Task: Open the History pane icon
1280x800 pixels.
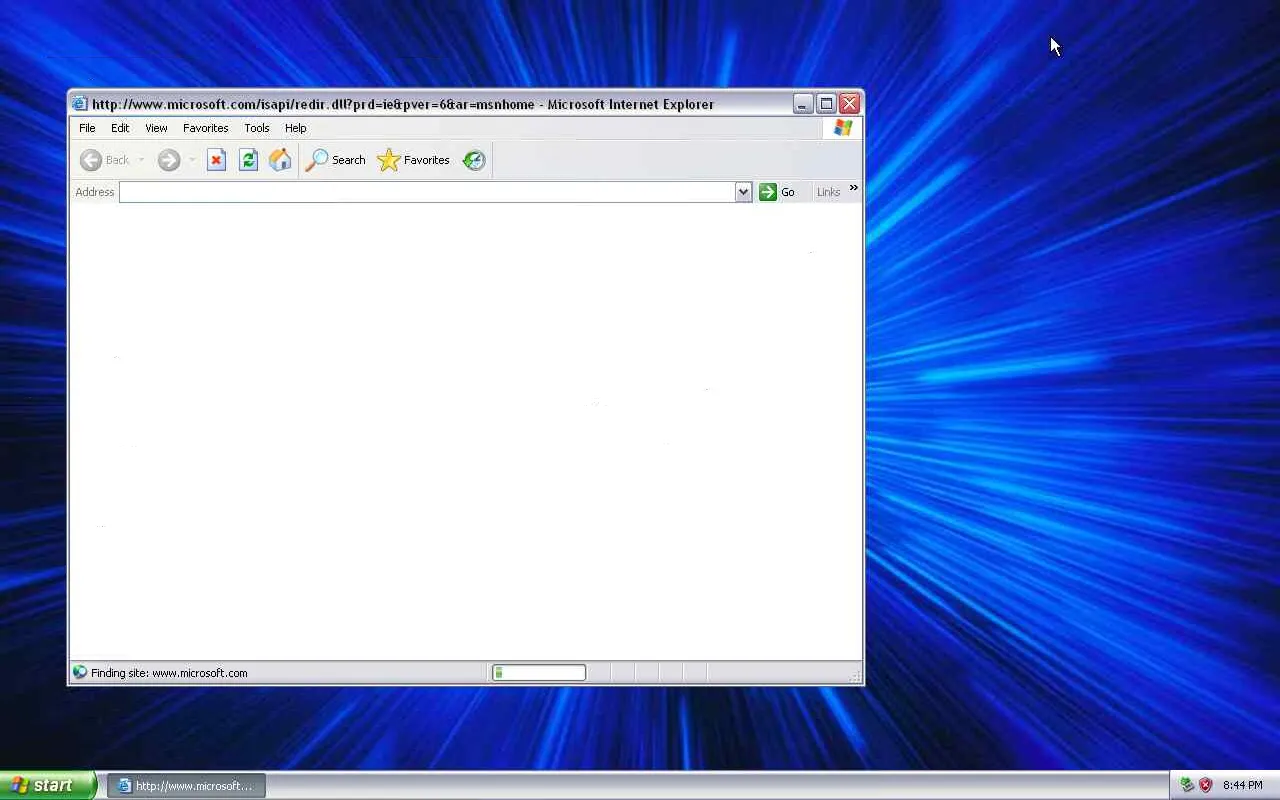Action: click(474, 160)
